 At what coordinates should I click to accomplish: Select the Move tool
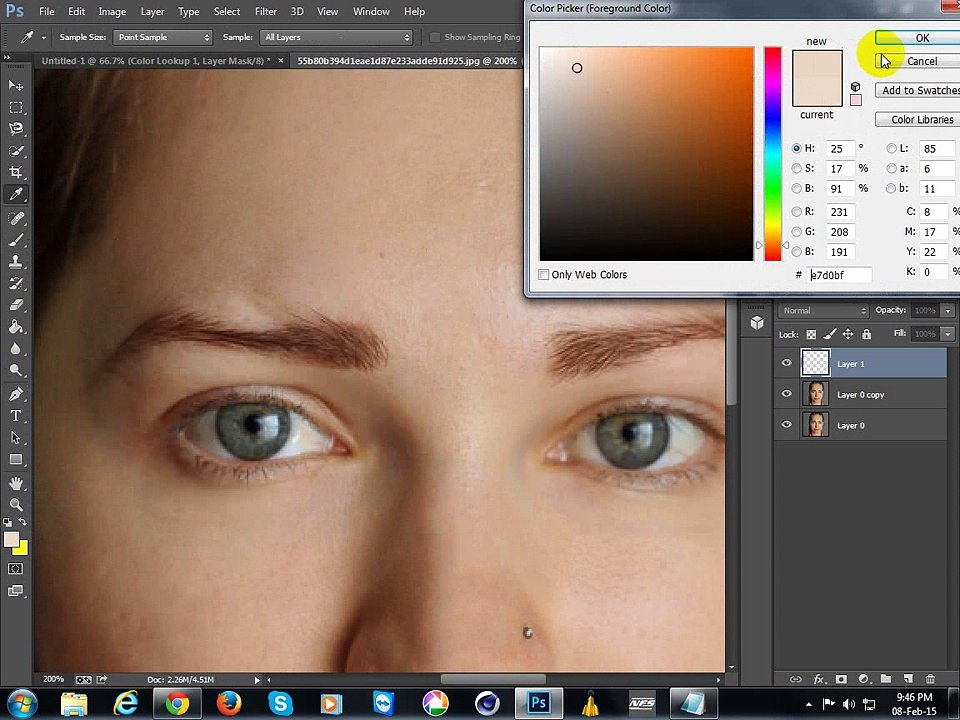pos(16,86)
